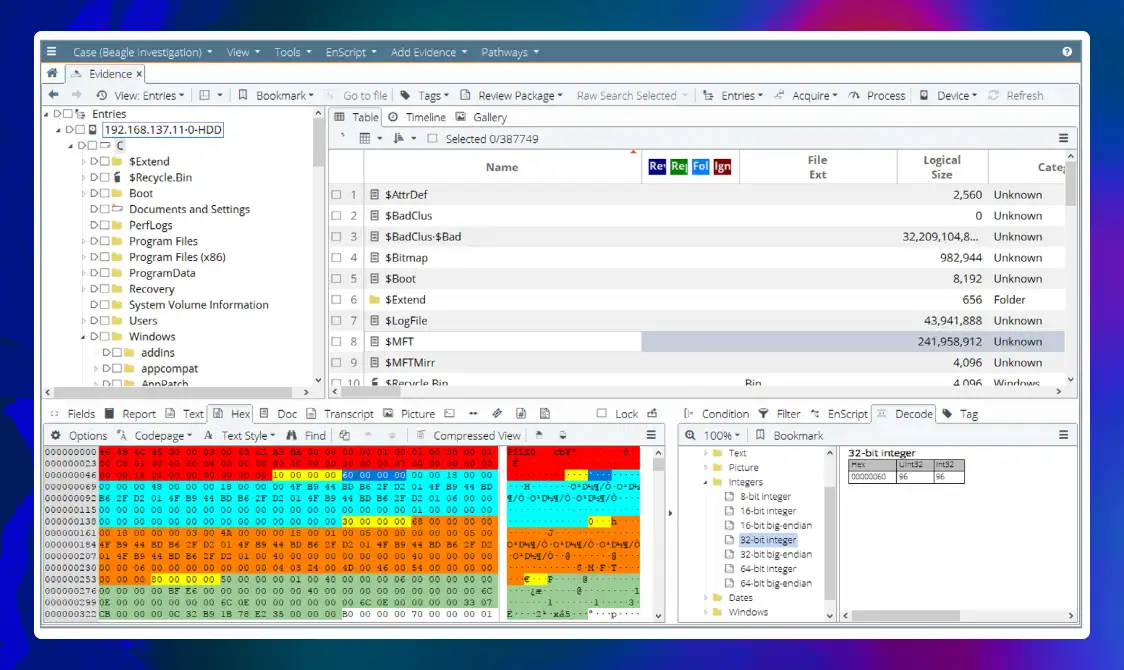Viewport: 1124px width, 670px height.
Task: Open the help question mark icon
Action: point(1067,52)
